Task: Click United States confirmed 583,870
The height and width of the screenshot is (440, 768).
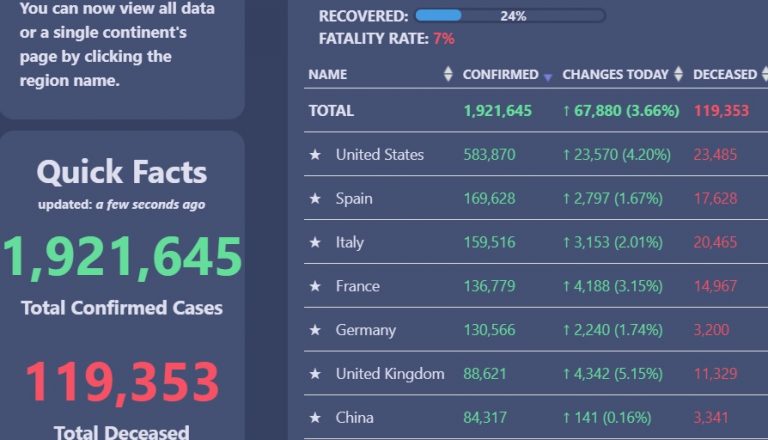Action: (x=489, y=155)
